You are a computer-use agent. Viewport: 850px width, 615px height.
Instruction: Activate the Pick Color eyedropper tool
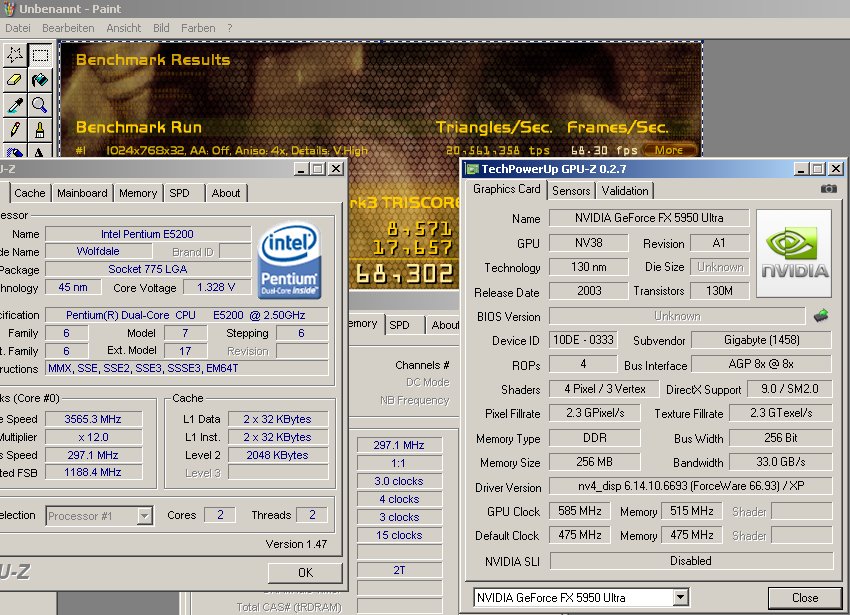click(15, 105)
